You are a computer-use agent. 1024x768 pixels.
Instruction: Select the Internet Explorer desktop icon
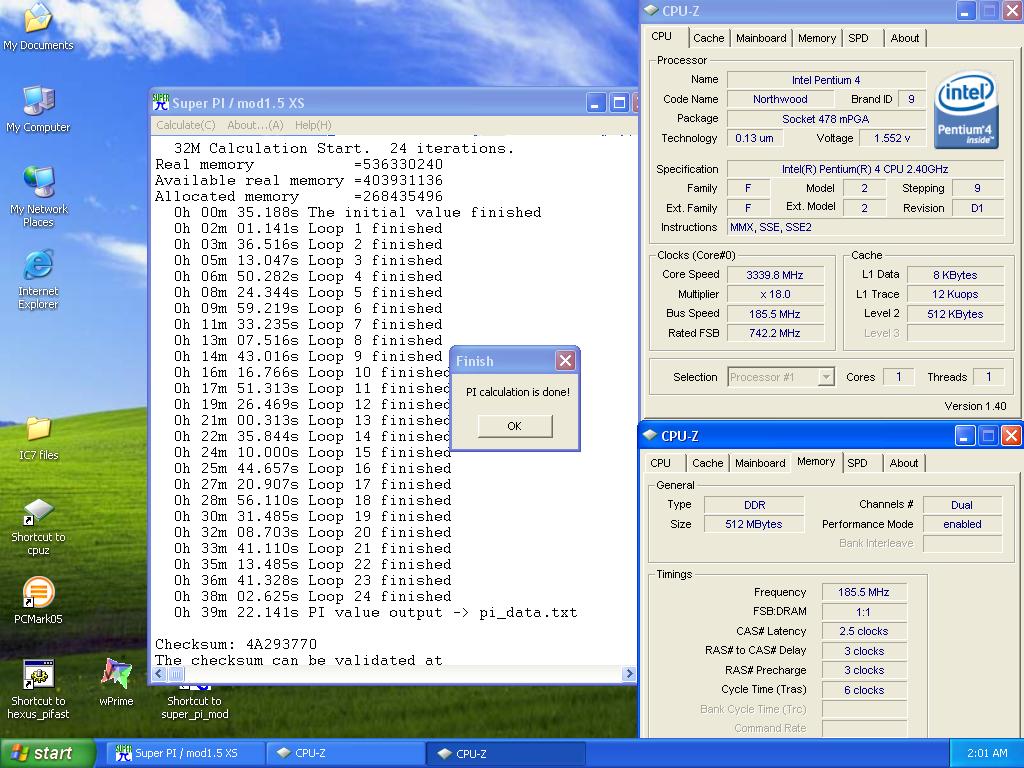pyautogui.click(x=38, y=279)
